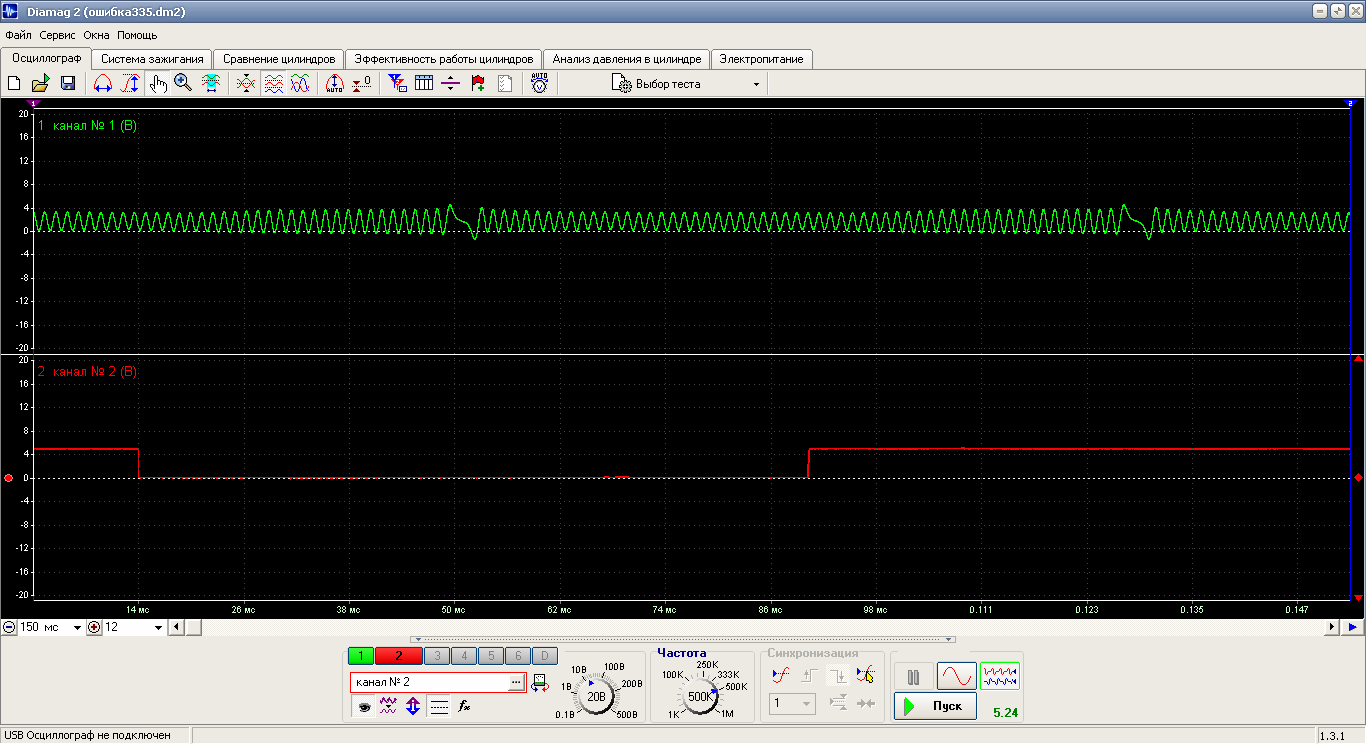Click the blue play arrow at scrollbar end

pos(1353,627)
